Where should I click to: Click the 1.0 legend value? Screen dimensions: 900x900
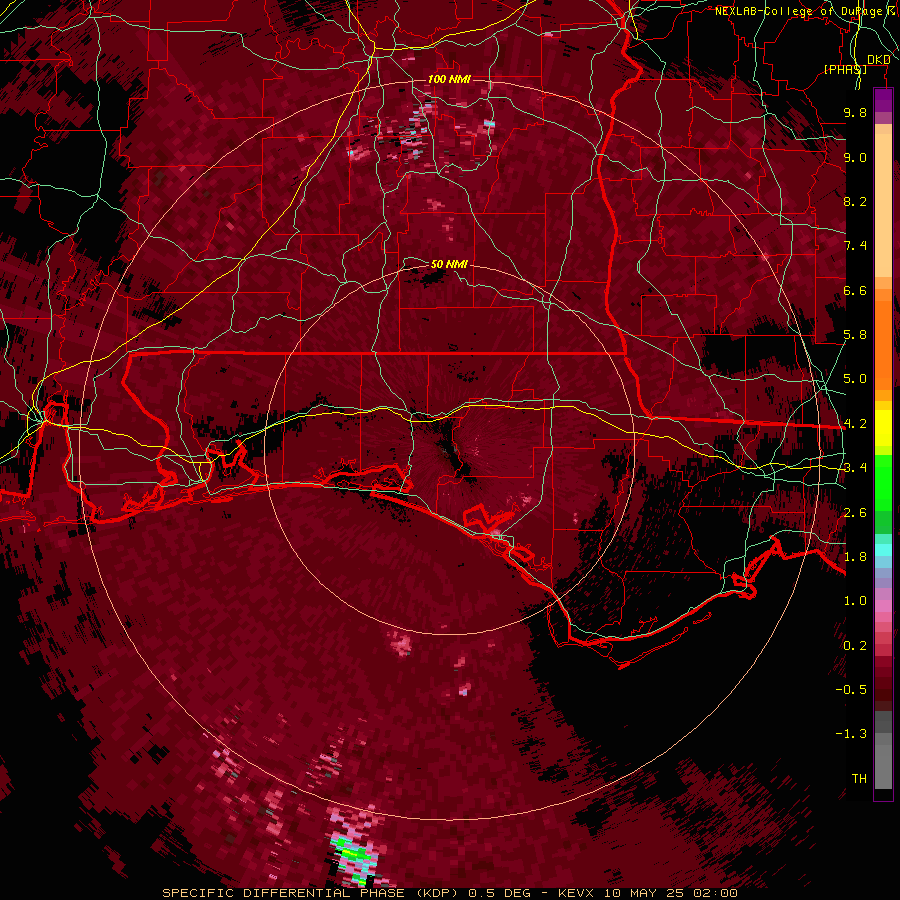pyautogui.click(x=855, y=601)
